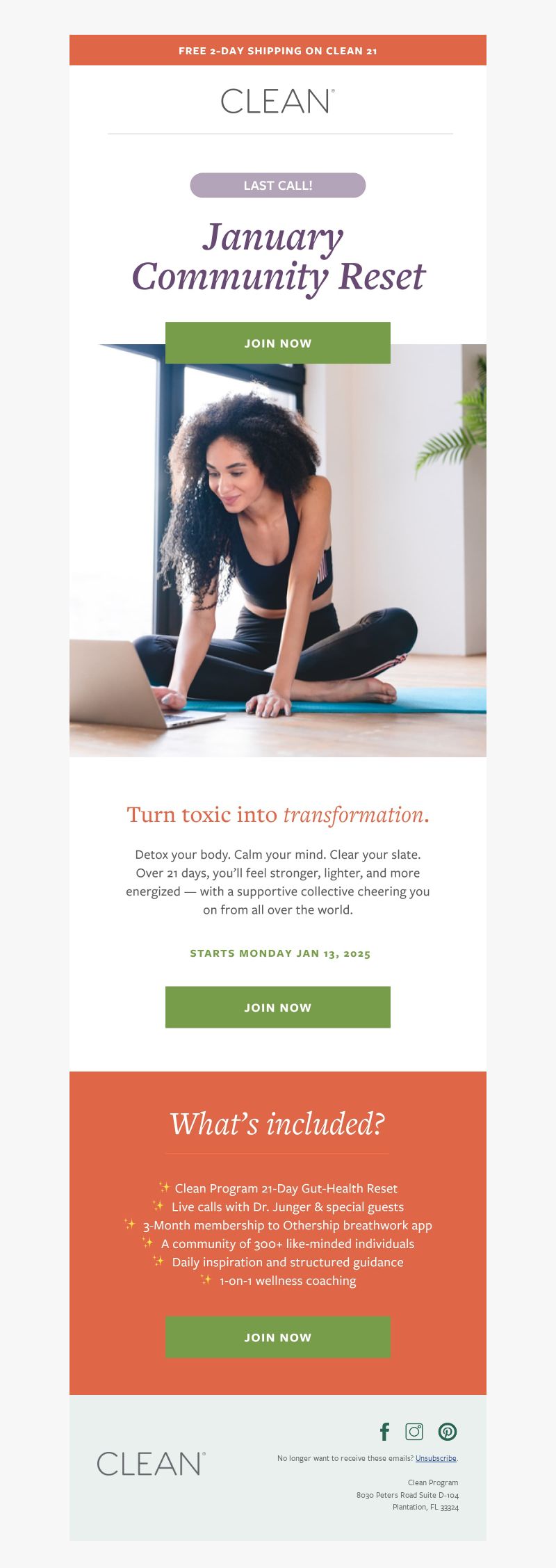Click the Last Call! purple badge

tap(278, 185)
